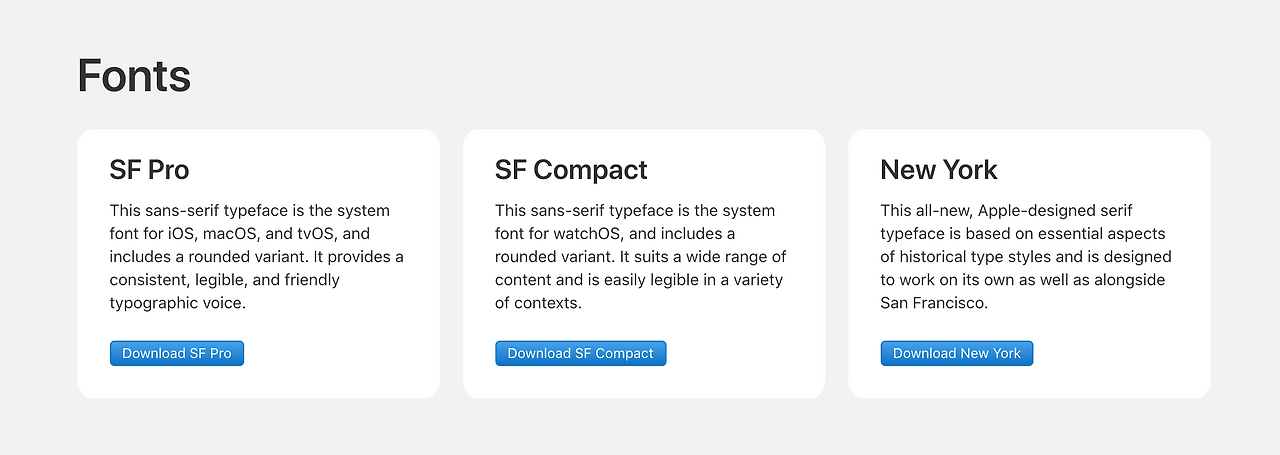Image resolution: width=1280 pixels, height=455 pixels.
Task: Click the SF Pro description paragraph
Action: coord(256,256)
